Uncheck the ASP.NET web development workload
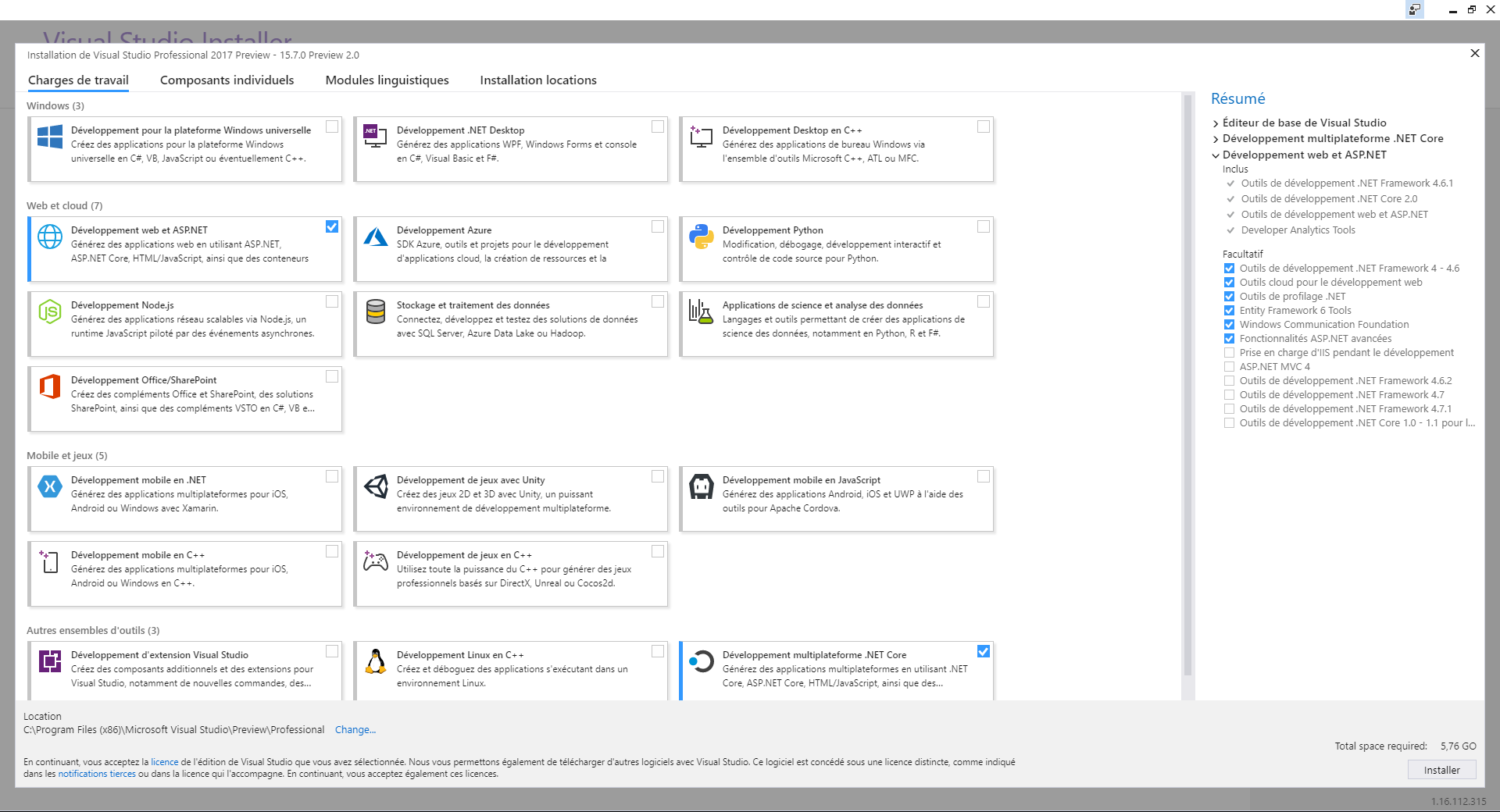1500x812 pixels. (x=332, y=226)
